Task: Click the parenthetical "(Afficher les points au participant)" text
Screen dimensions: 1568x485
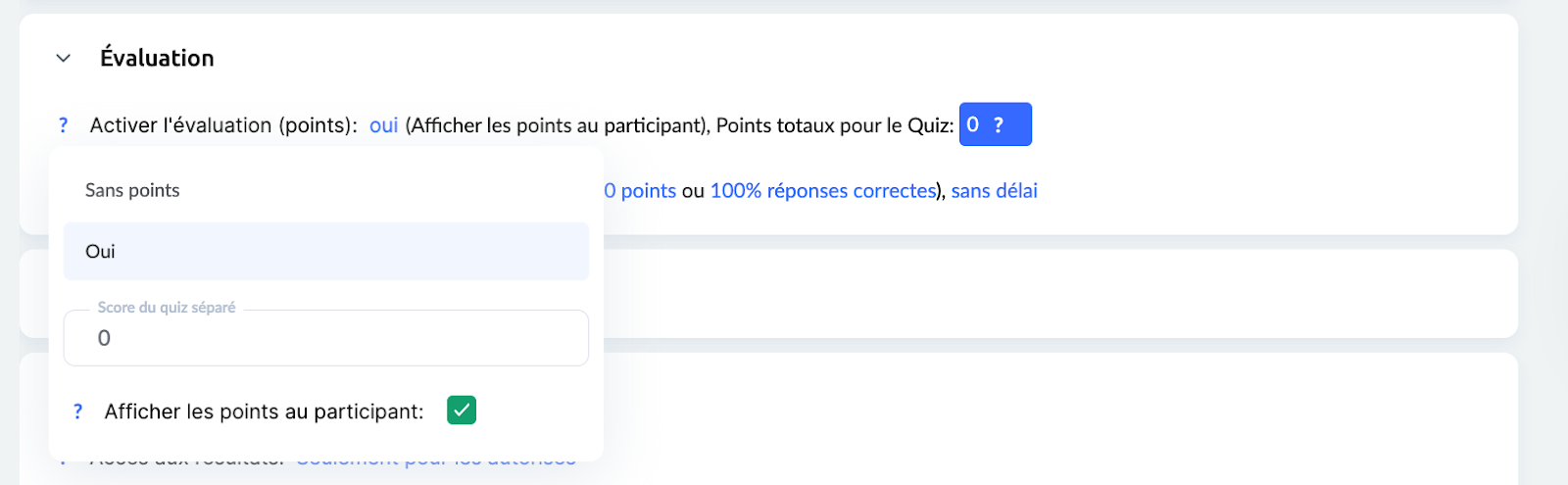Action: pos(558,125)
